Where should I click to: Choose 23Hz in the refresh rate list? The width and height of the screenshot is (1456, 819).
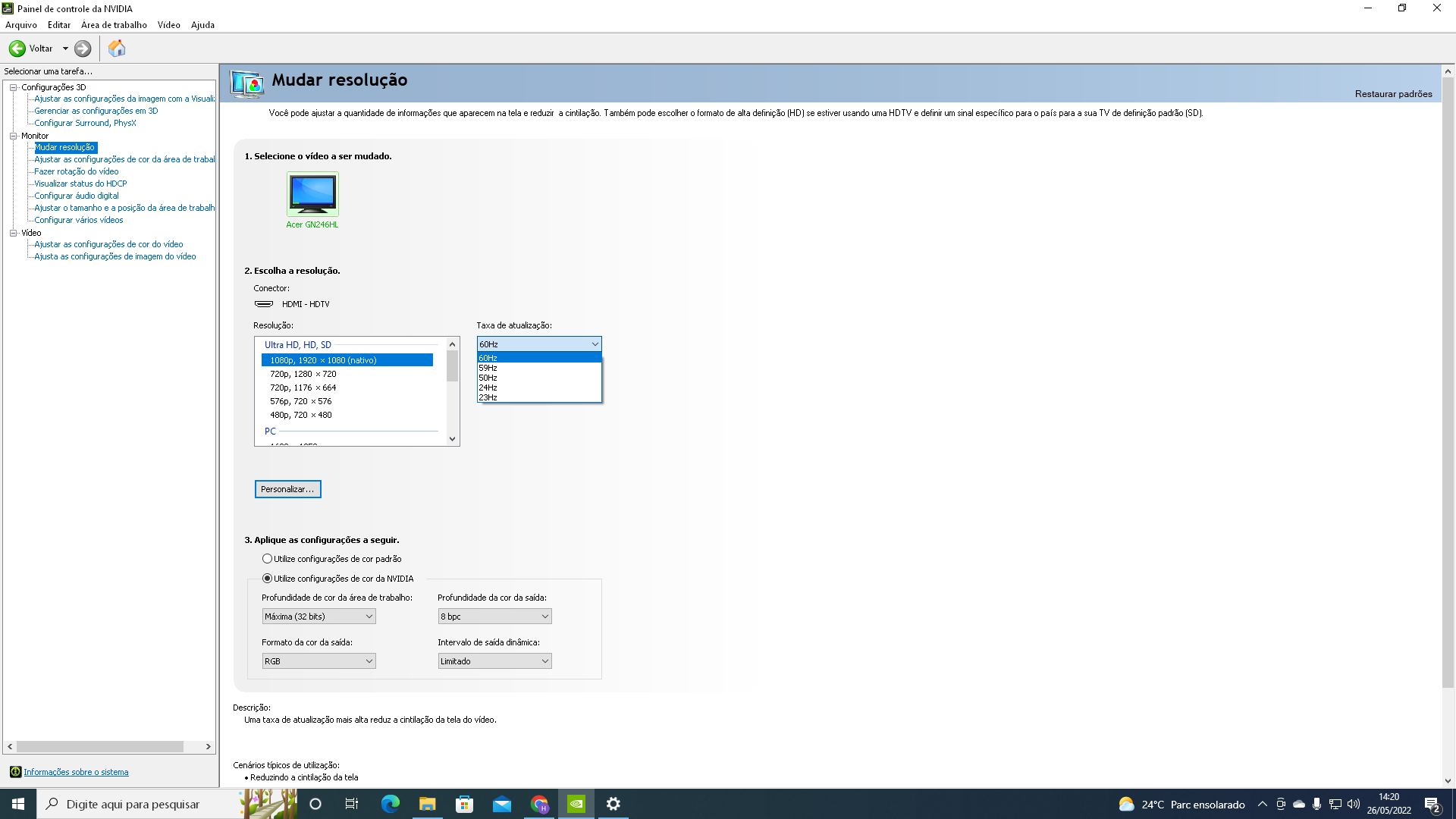point(539,397)
